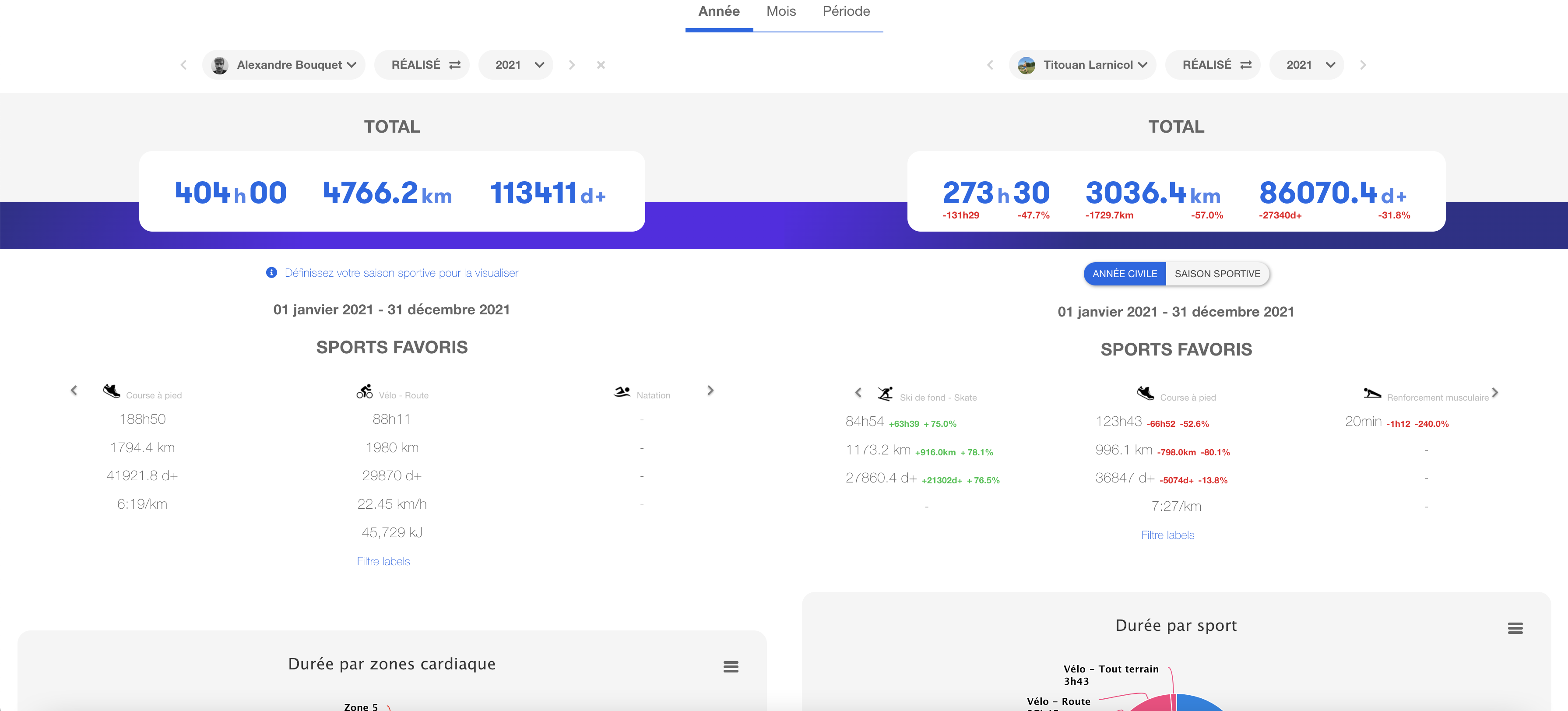Click 45,729 kJ cycling energy
This screenshot has height=711, width=1568.
click(x=392, y=533)
